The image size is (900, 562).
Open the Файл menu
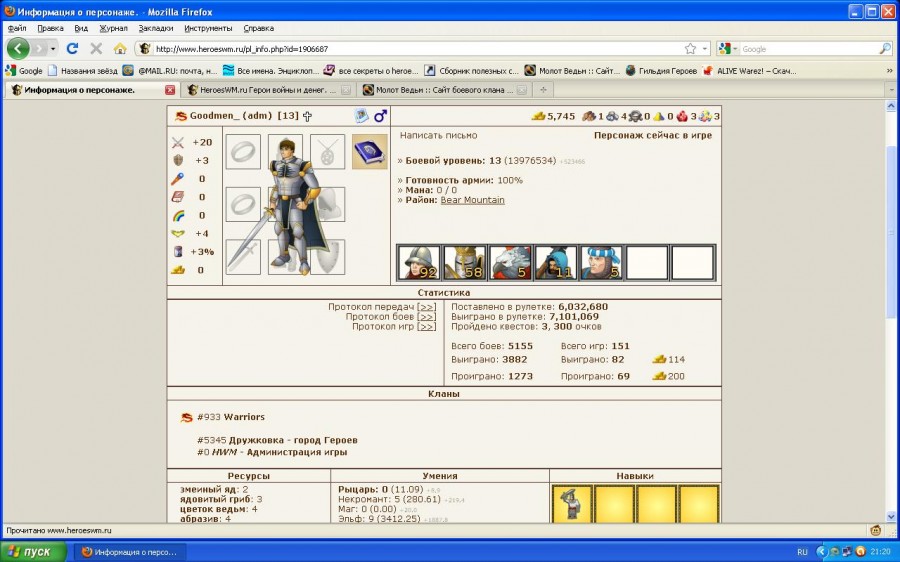click(17, 28)
